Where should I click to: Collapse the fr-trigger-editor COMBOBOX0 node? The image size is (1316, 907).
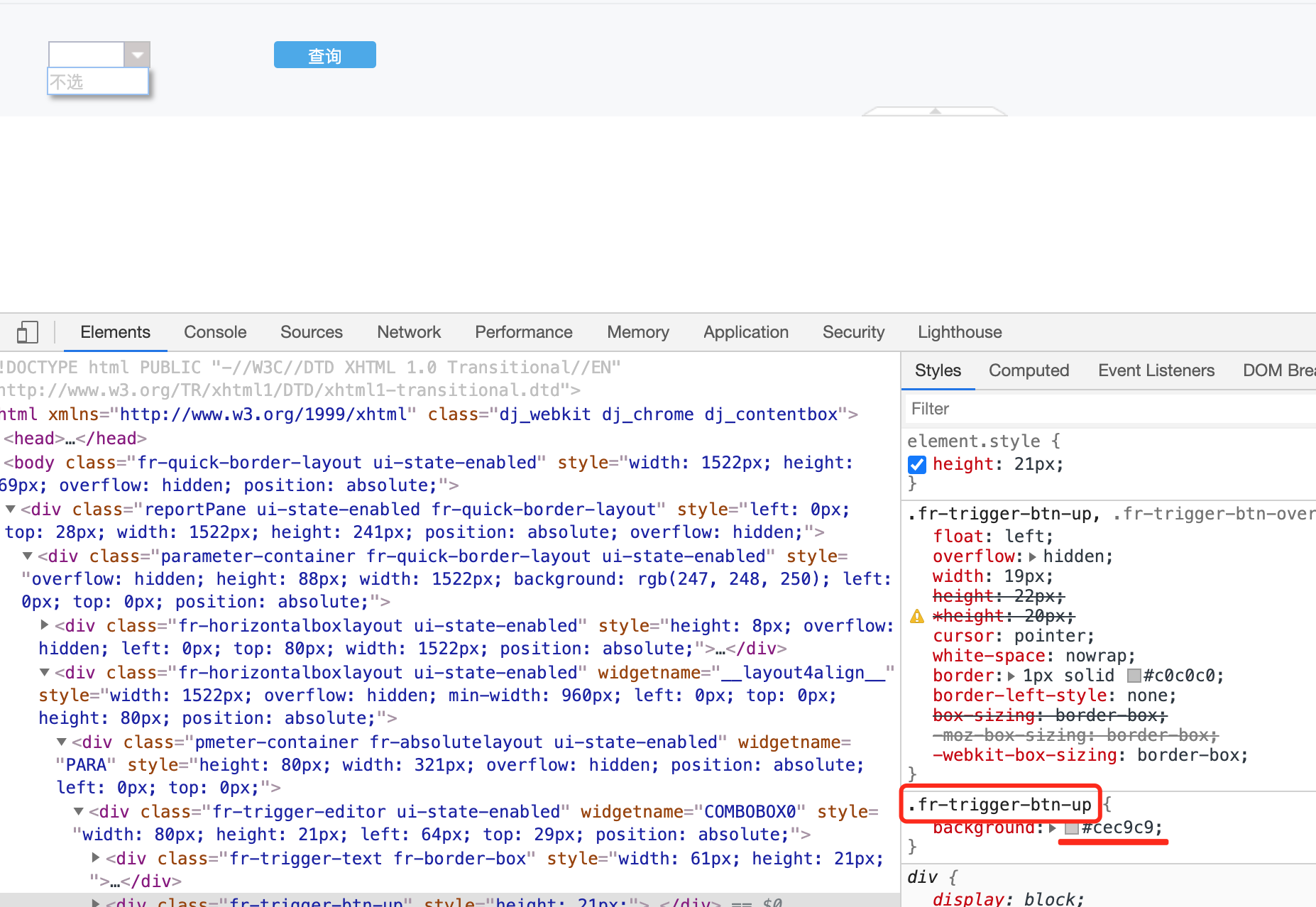click(79, 811)
